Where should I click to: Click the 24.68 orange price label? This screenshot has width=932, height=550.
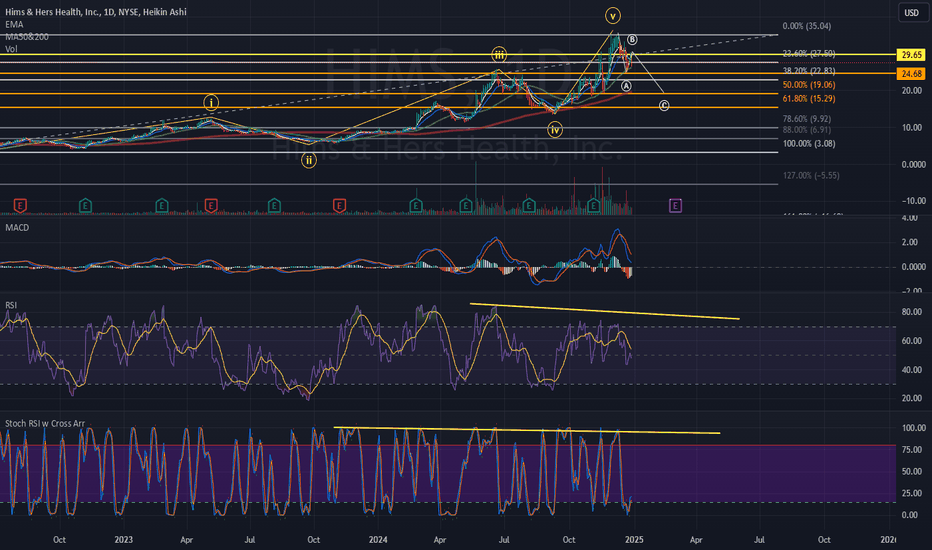point(911,74)
